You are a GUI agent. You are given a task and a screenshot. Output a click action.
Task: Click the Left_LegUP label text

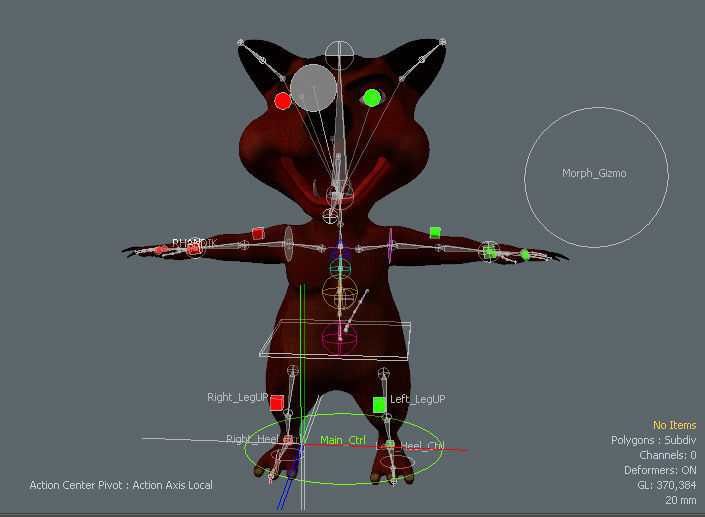click(418, 399)
